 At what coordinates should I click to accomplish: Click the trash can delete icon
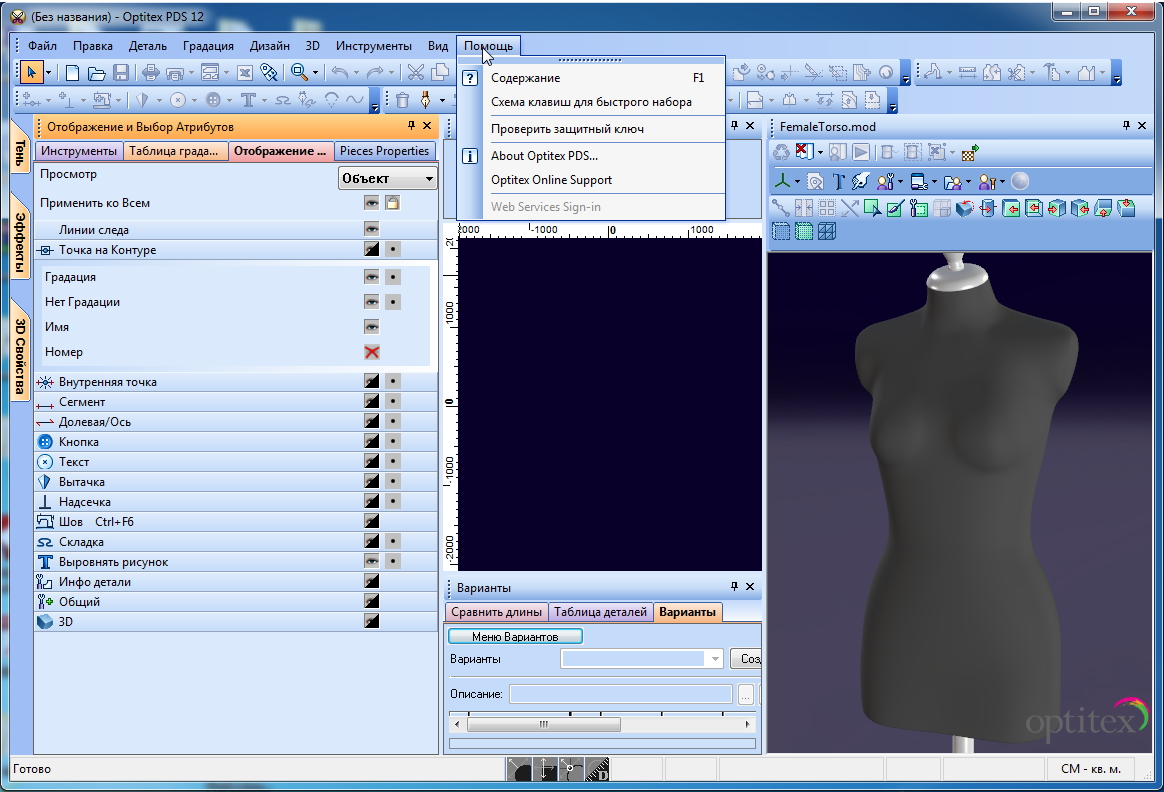click(x=402, y=100)
